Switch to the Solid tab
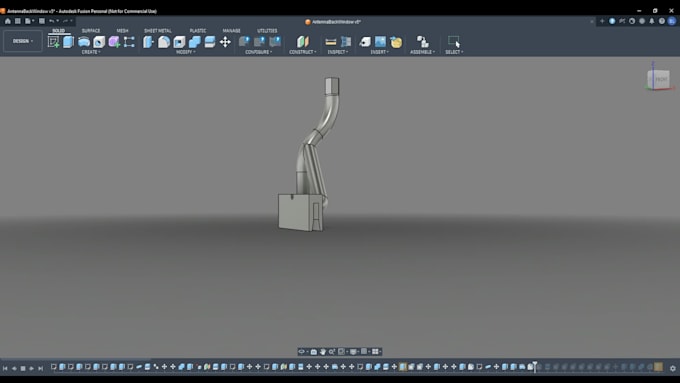 (59, 30)
